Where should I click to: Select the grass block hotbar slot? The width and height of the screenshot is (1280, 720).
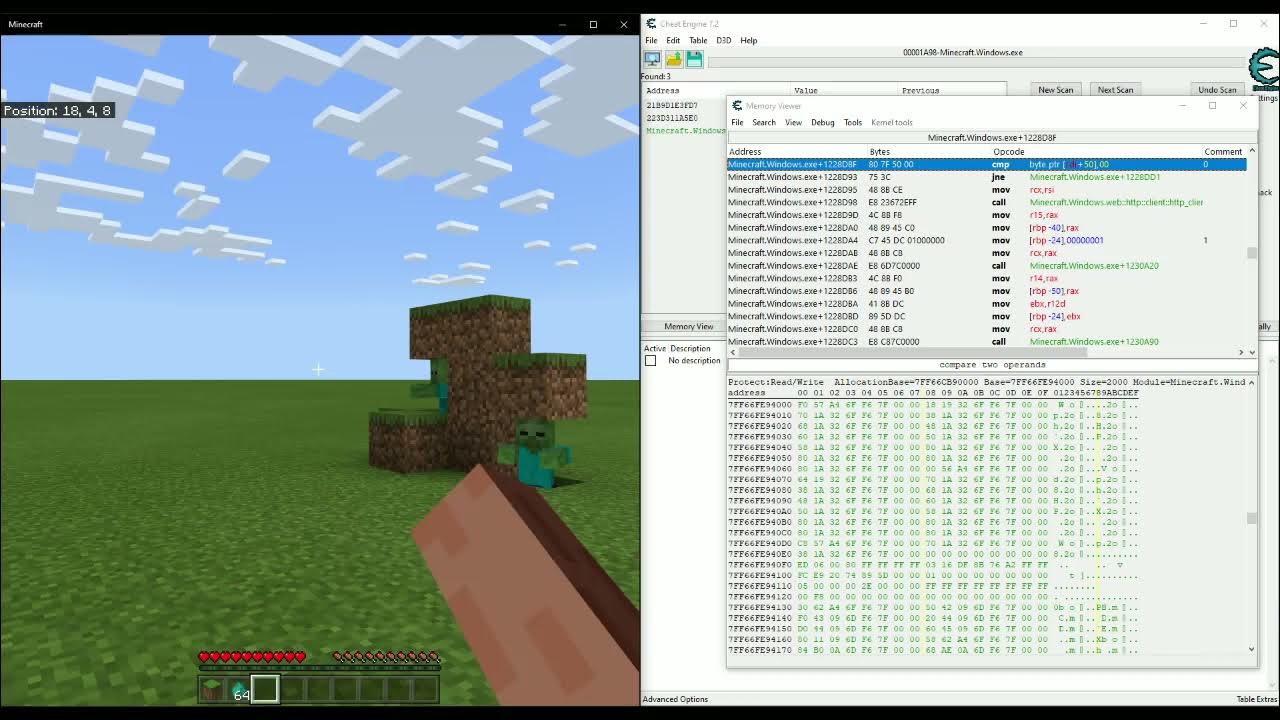pos(212,689)
